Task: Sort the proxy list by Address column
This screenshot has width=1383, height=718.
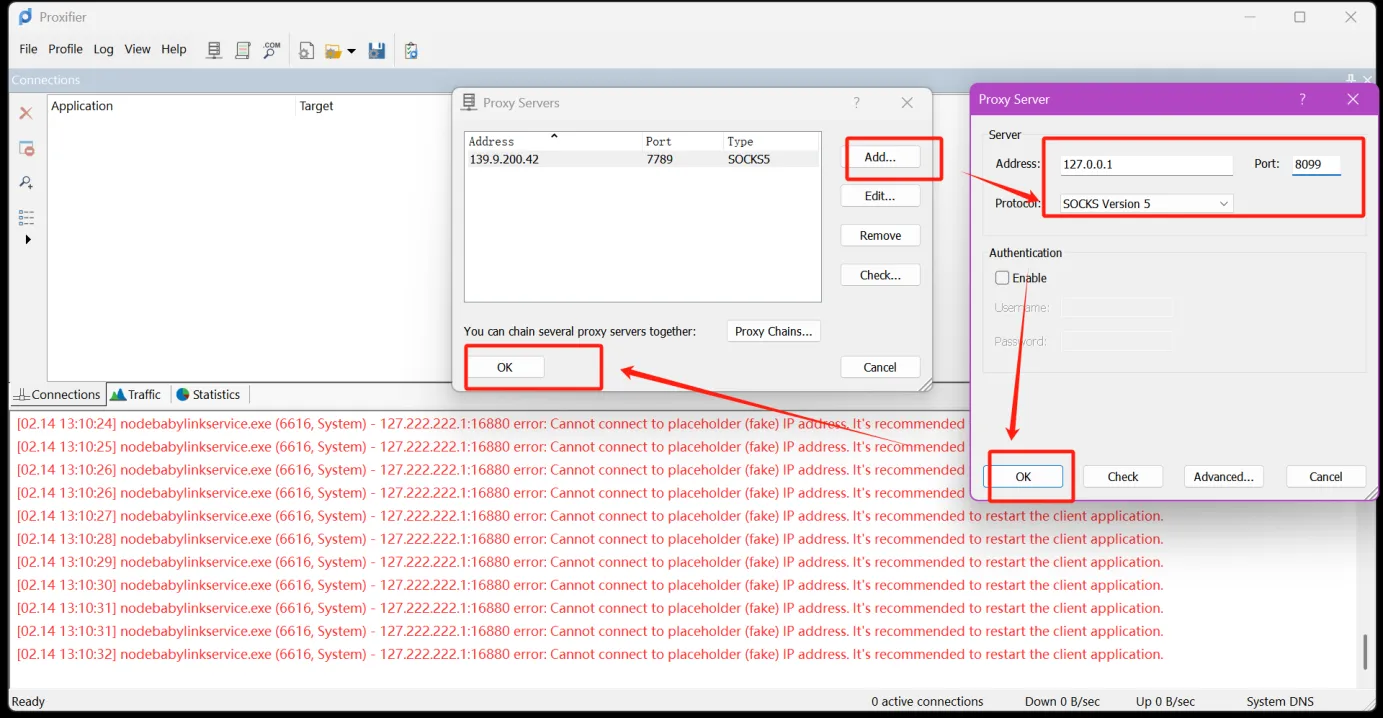Action: tap(552, 141)
